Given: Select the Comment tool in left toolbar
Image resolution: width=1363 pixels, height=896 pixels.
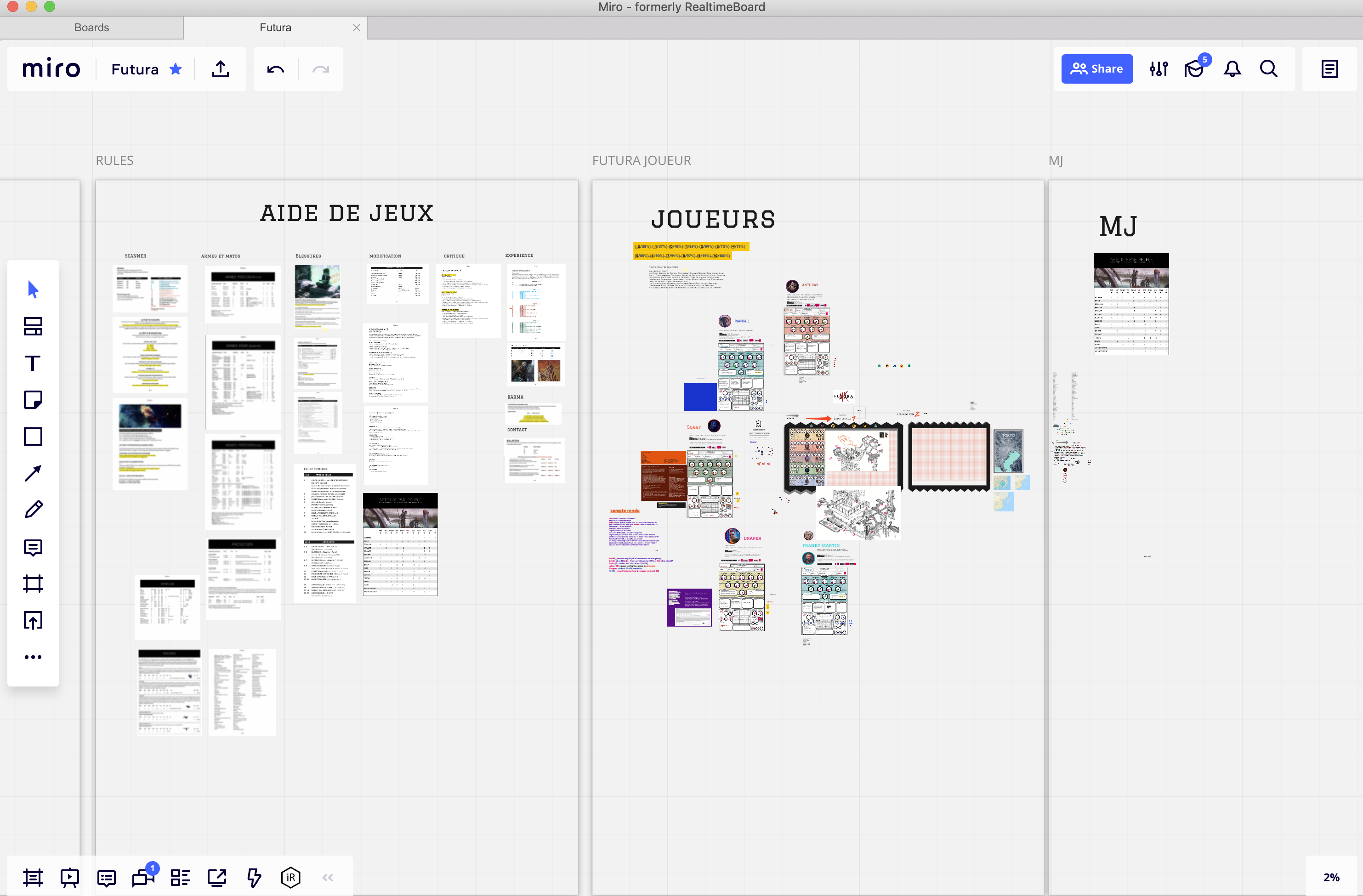Looking at the screenshot, I should pos(33,547).
